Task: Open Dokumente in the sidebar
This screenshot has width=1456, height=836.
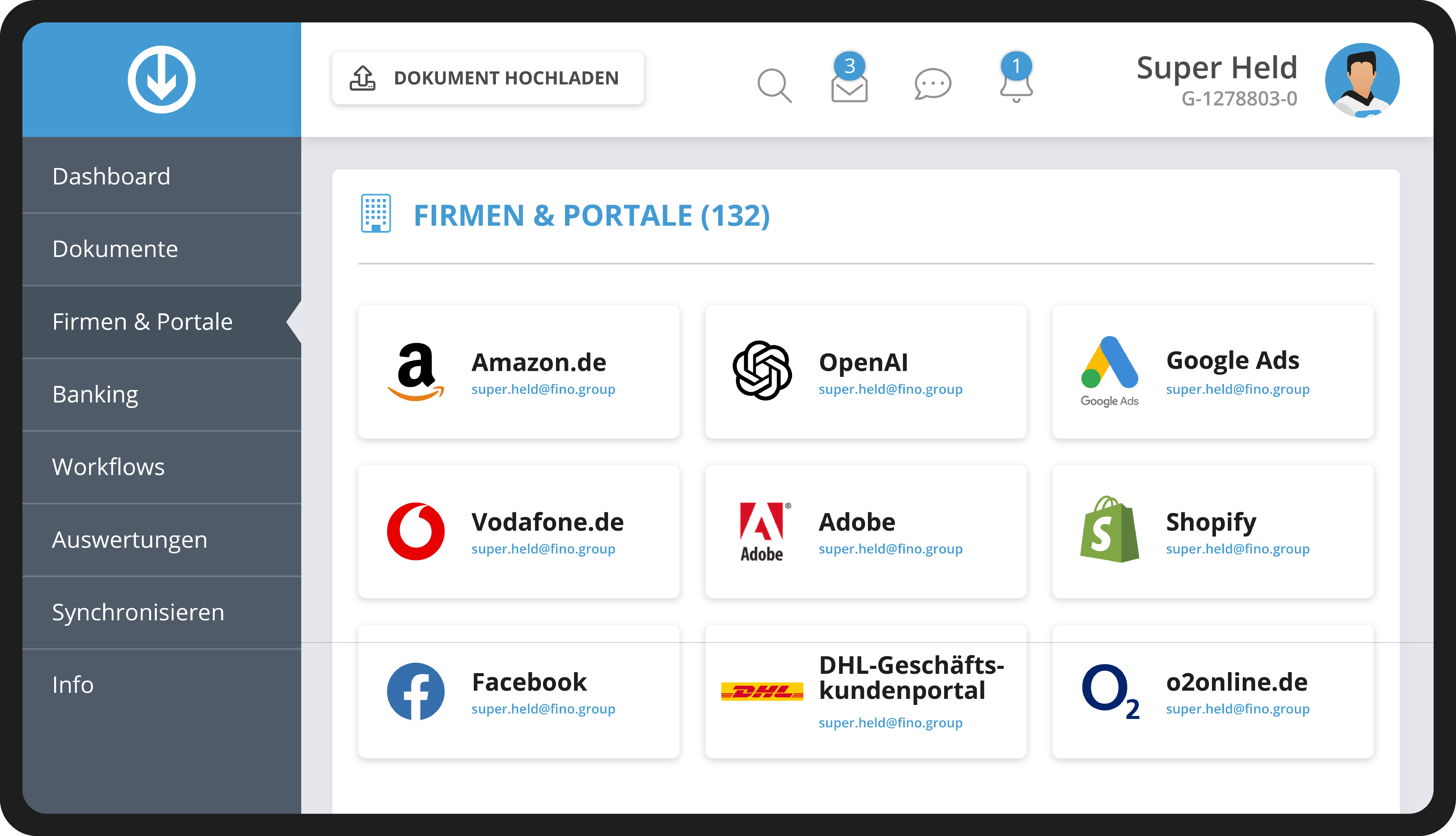Action: (x=161, y=249)
